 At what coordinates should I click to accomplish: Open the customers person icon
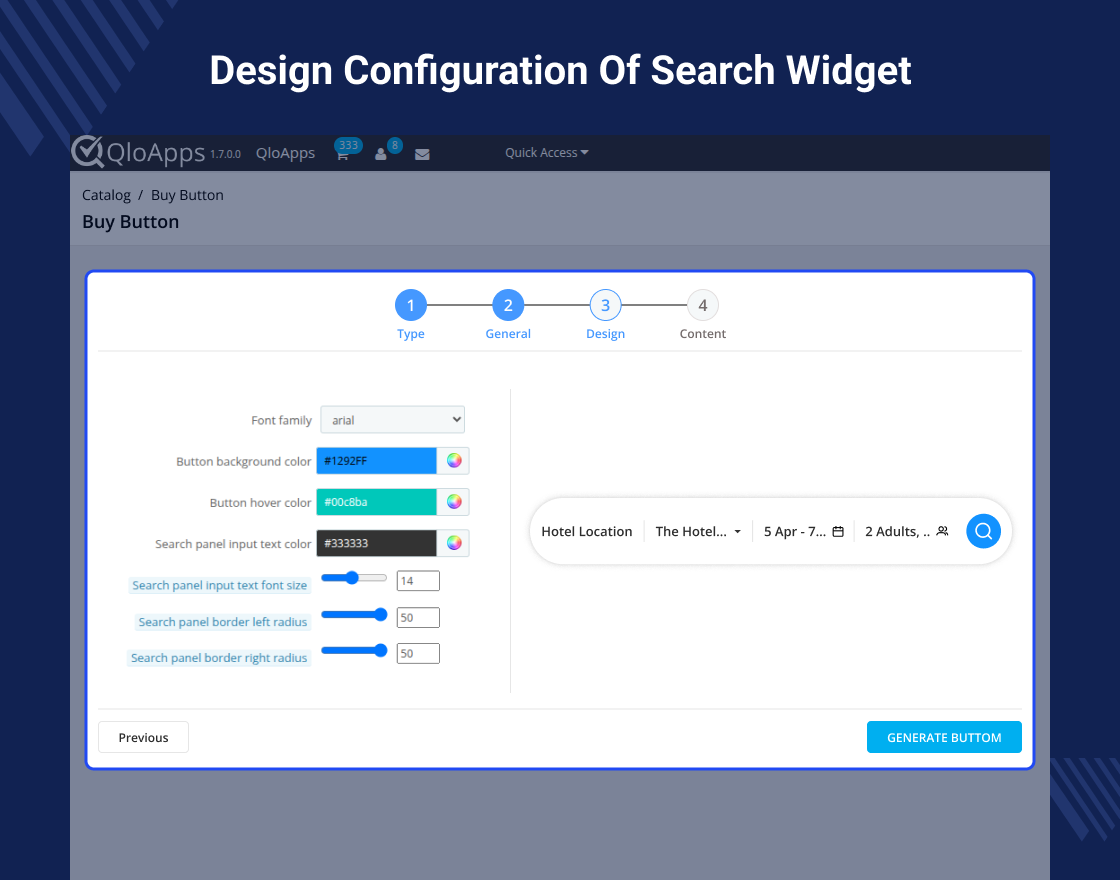[381, 154]
